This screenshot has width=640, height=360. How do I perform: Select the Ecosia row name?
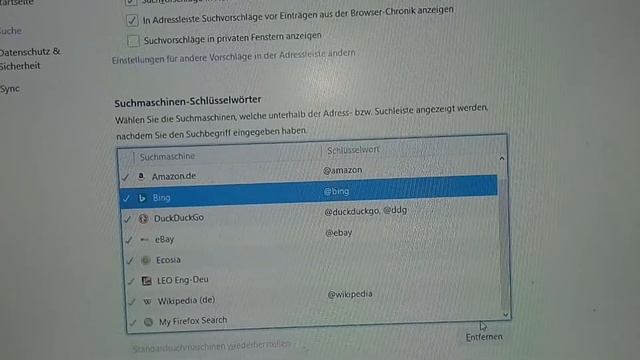coord(168,260)
